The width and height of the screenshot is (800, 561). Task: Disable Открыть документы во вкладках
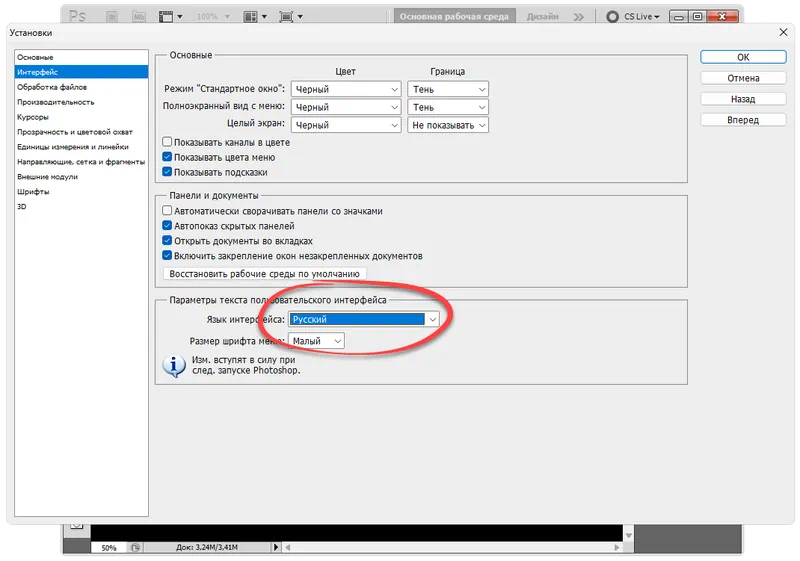tap(167, 240)
